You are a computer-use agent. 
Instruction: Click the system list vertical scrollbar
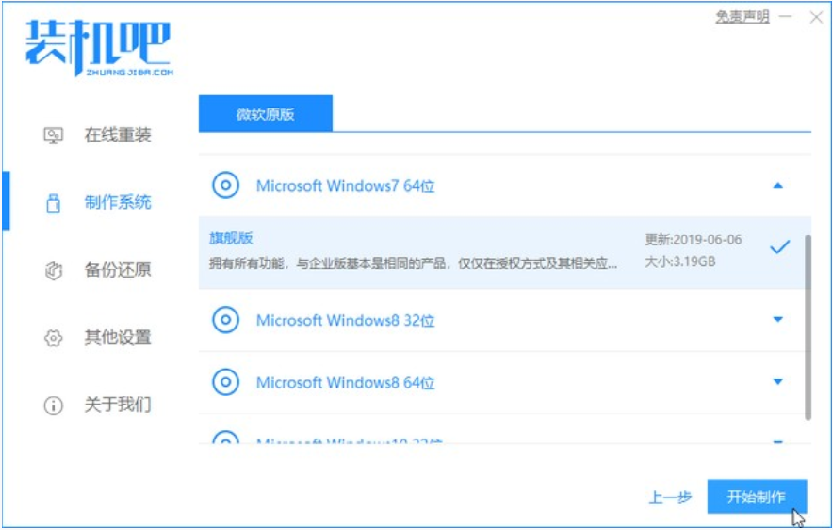(808, 328)
